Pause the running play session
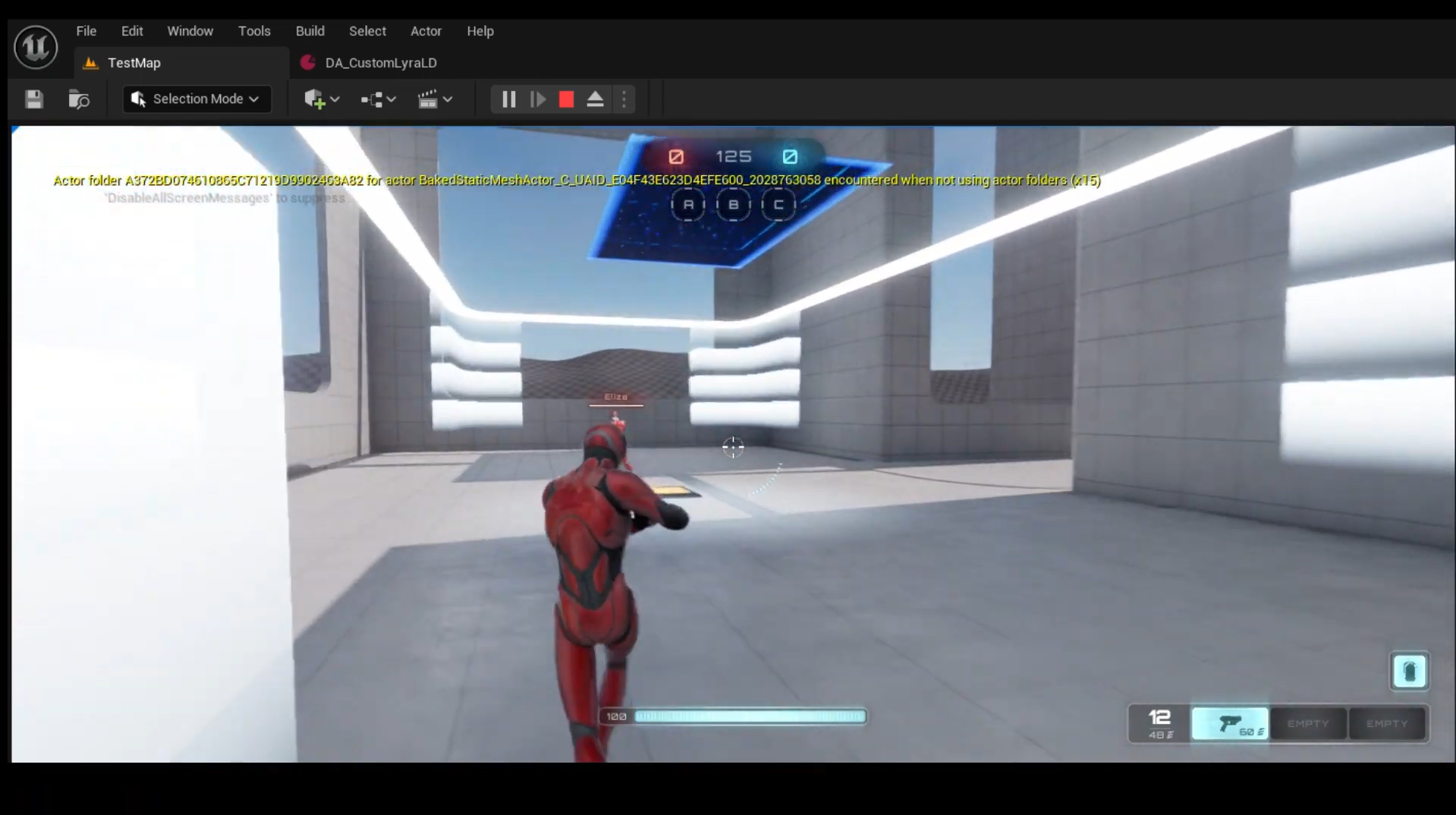 [508, 99]
